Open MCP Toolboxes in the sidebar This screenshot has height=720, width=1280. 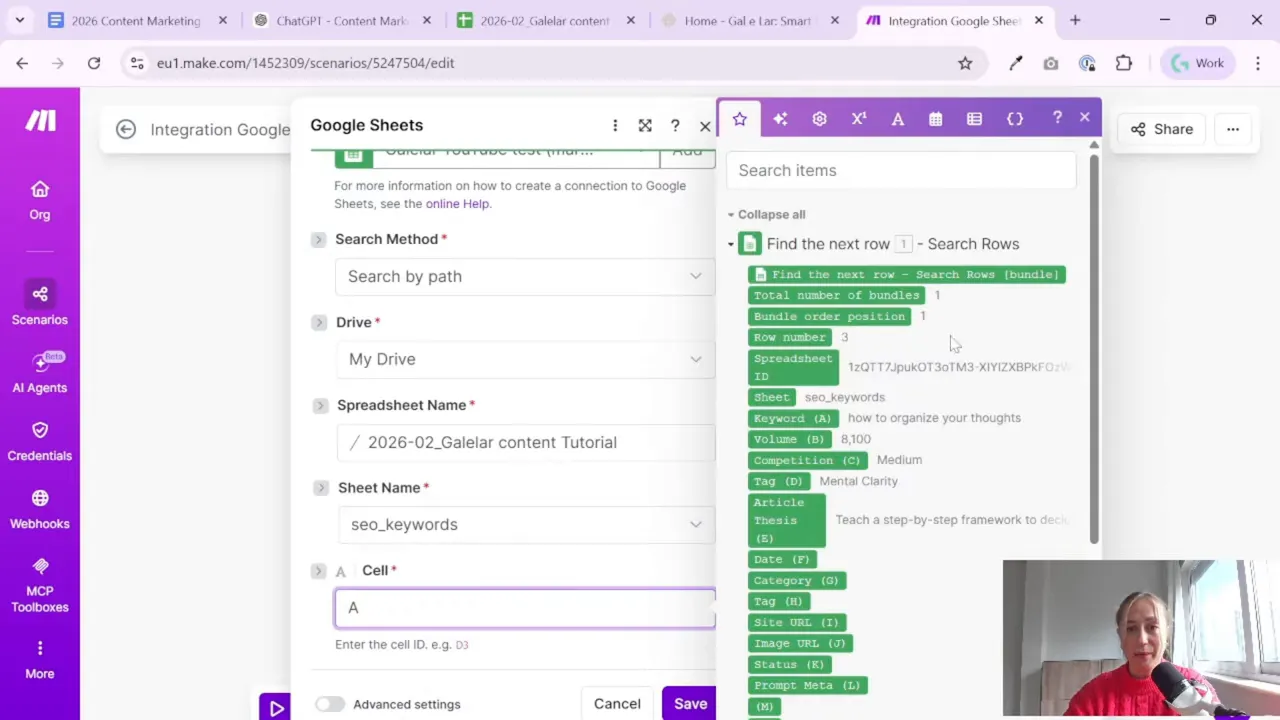[40, 584]
